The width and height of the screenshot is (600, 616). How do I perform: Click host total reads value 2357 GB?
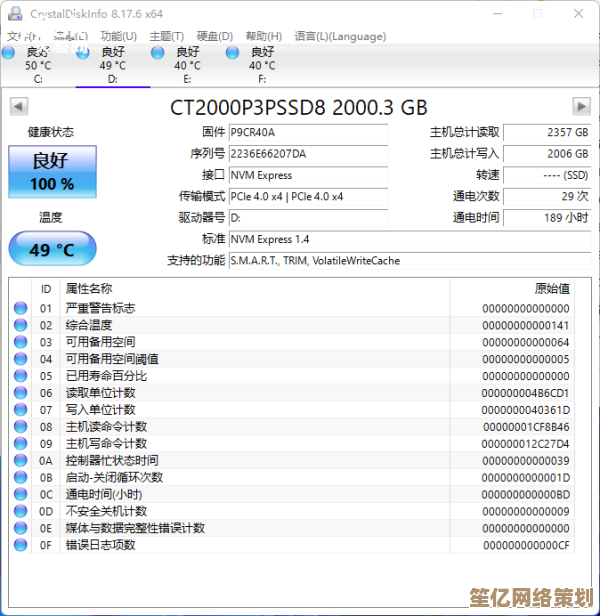tap(547, 132)
